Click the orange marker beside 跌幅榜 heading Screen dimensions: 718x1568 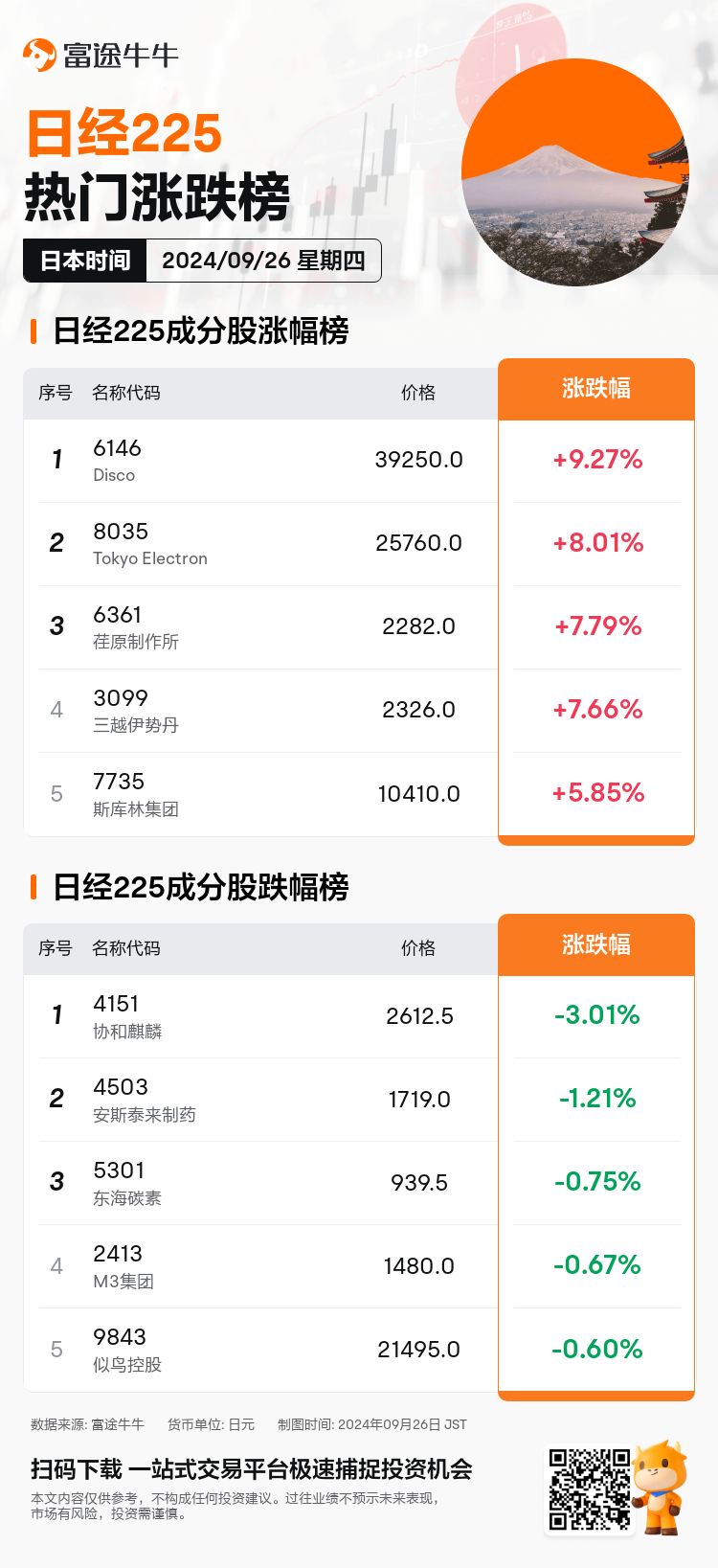pos(34,887)
